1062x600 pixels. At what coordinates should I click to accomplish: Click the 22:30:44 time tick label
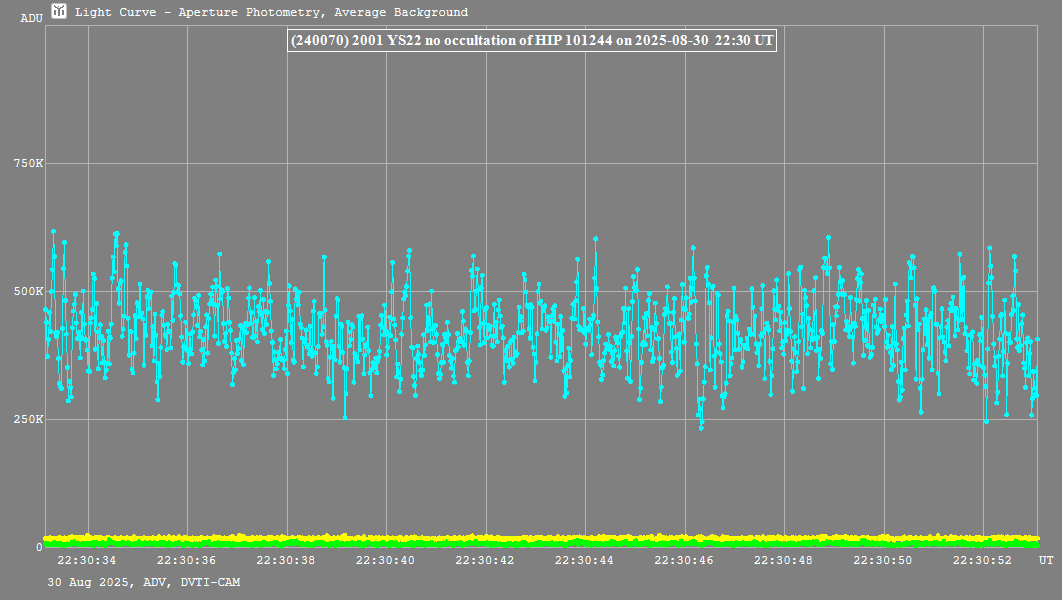[585, 561]
